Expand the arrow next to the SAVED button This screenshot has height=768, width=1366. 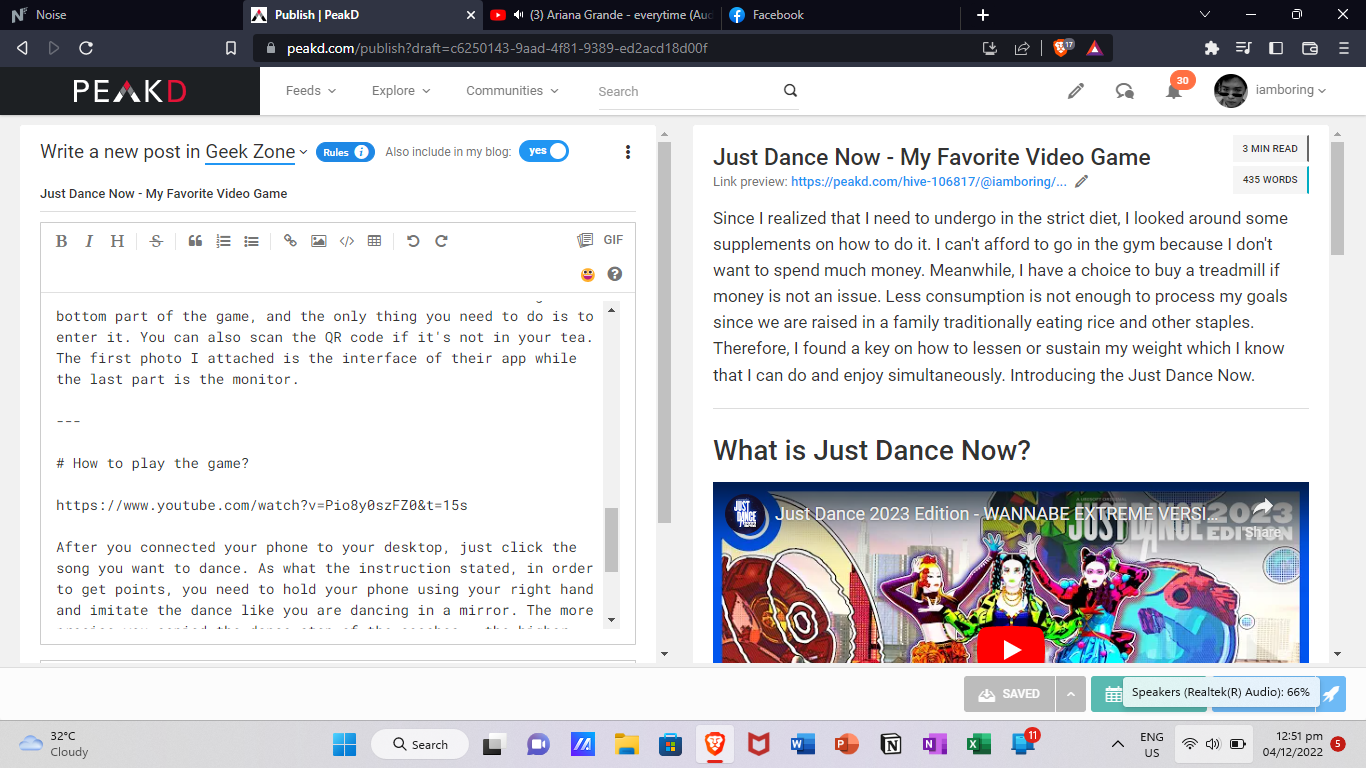(1071, 694)
